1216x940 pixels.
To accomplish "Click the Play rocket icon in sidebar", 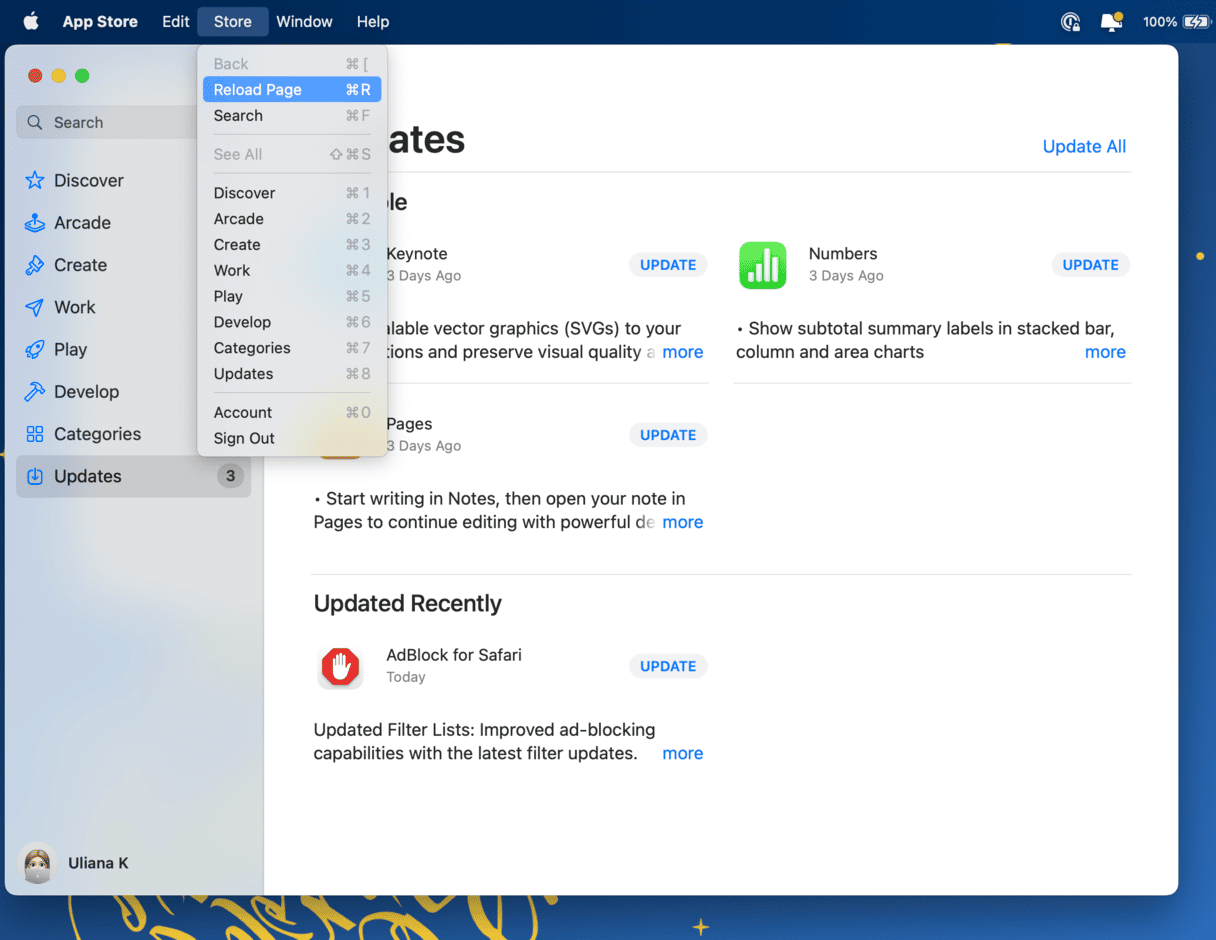I will [35, 349].
